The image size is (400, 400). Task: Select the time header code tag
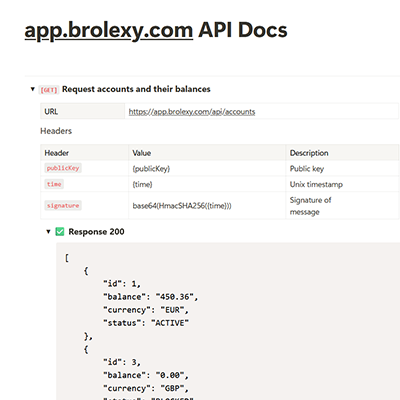54,184
